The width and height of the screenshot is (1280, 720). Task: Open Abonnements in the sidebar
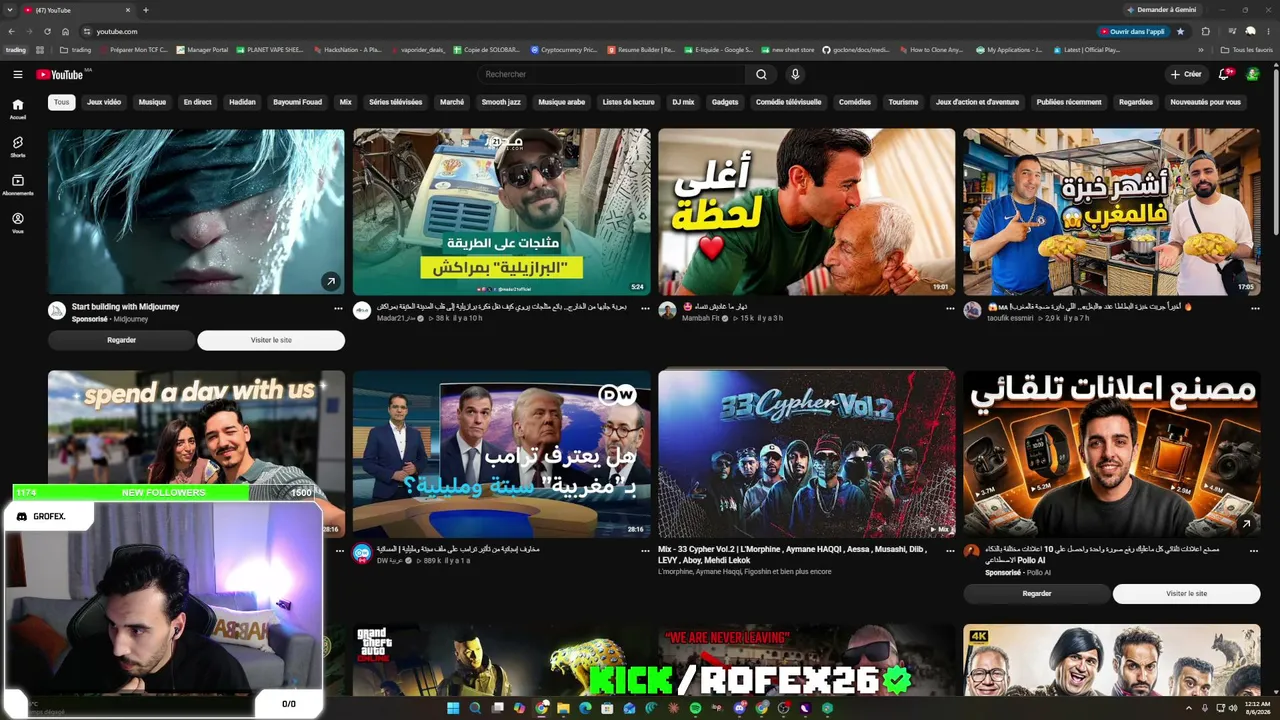coord(18,185)
